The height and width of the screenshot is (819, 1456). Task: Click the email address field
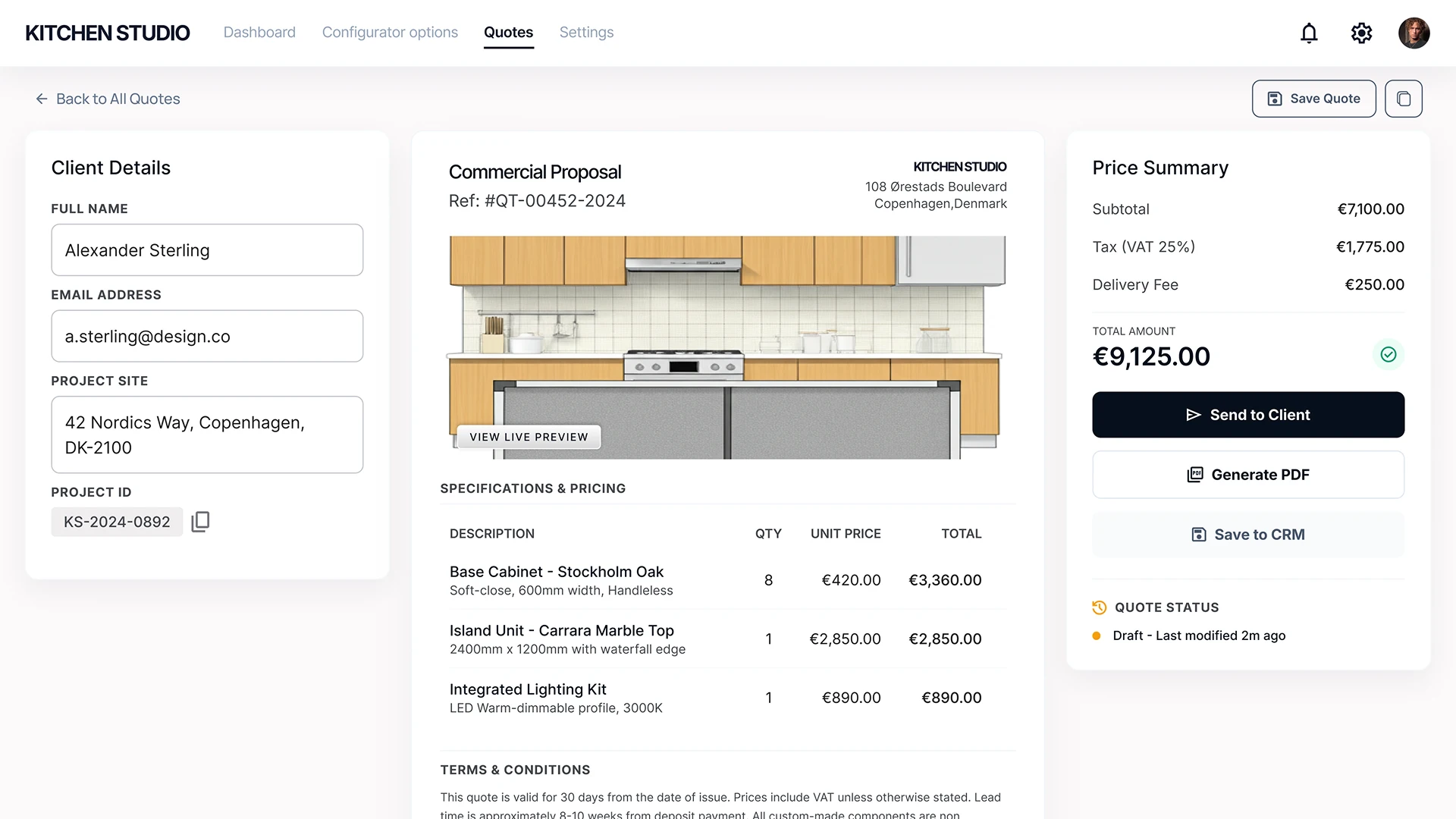207,336
